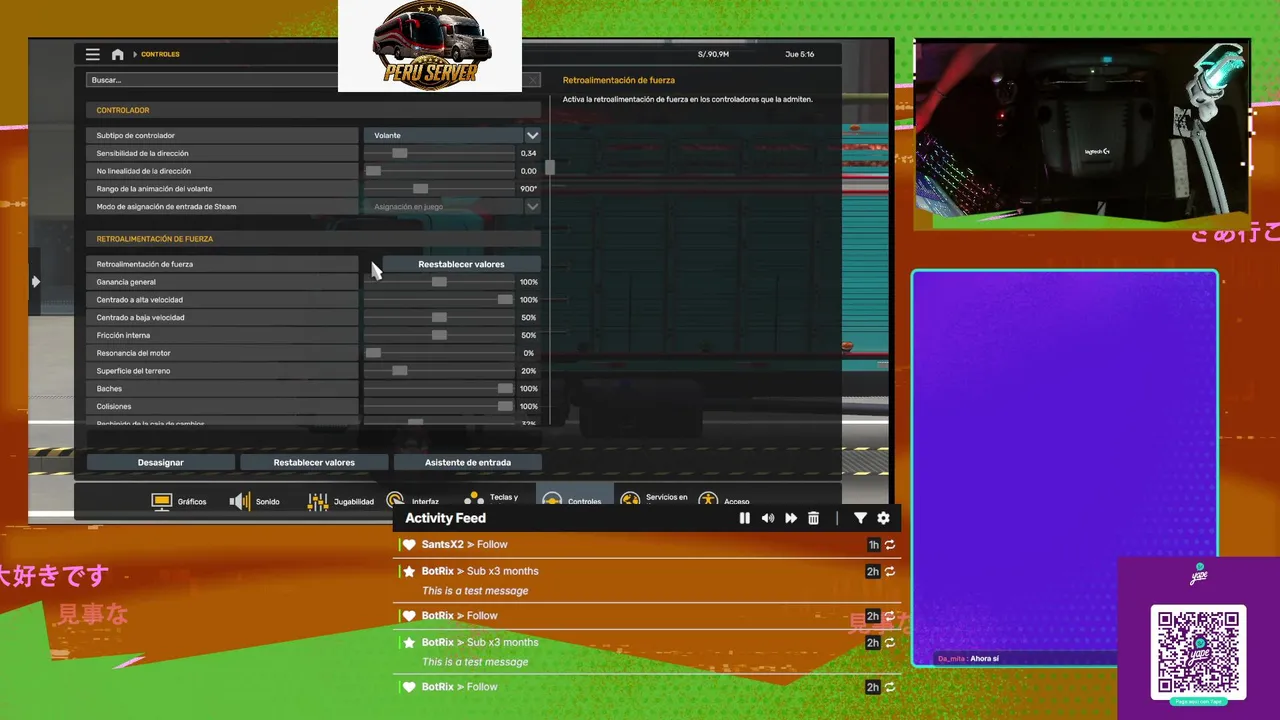Open the Gráficos settings tab

pos(179,501)
